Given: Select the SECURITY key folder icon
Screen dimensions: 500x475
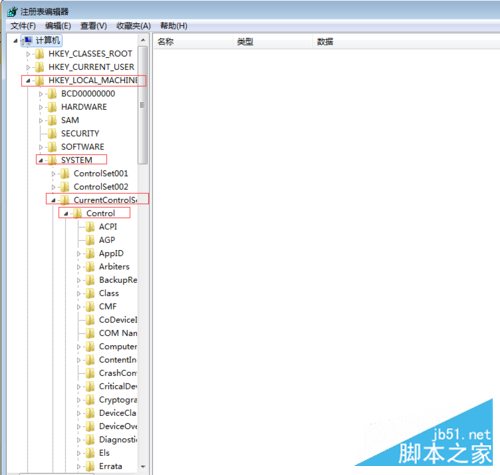Looking at the screenshot, I should (52, 134).
